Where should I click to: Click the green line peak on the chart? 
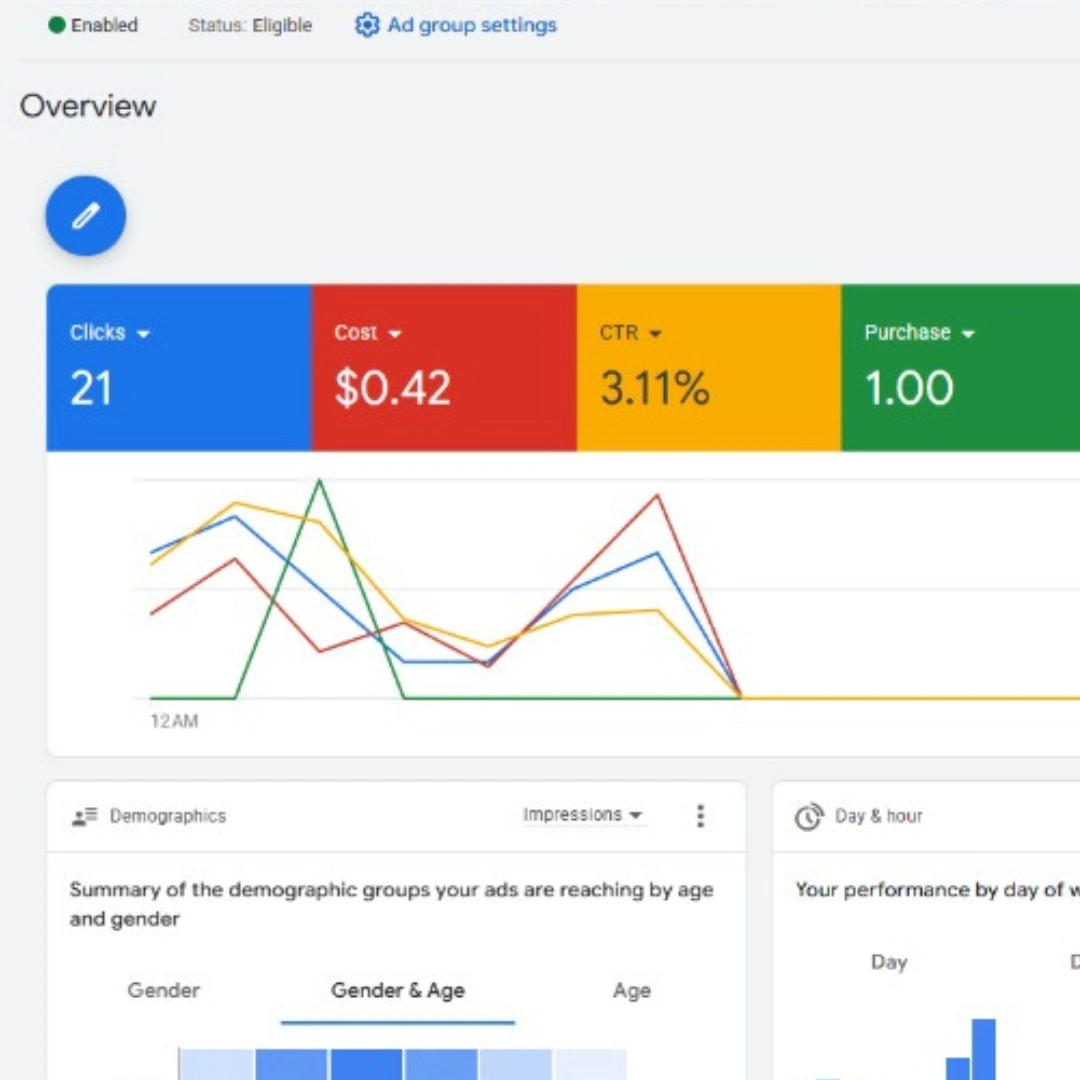(320, 481)
